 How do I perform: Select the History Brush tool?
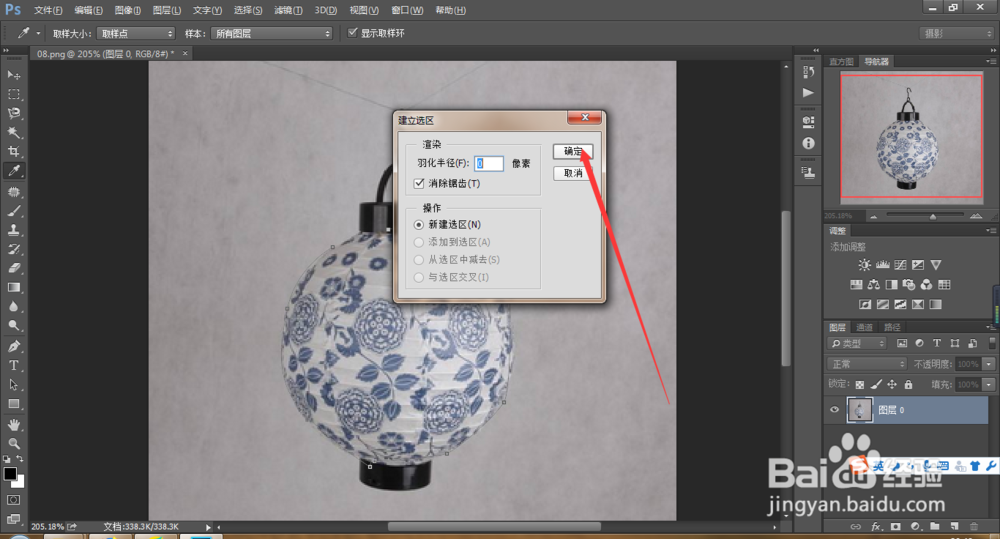[x=13, y=249]
